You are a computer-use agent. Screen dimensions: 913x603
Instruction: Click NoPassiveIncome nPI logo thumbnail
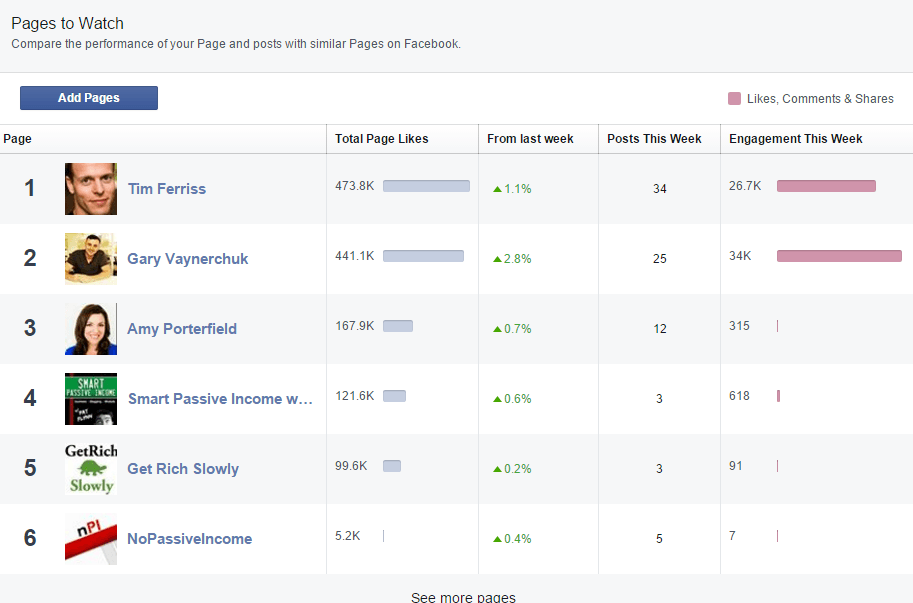pyautogui.click(x=91, y=539)
